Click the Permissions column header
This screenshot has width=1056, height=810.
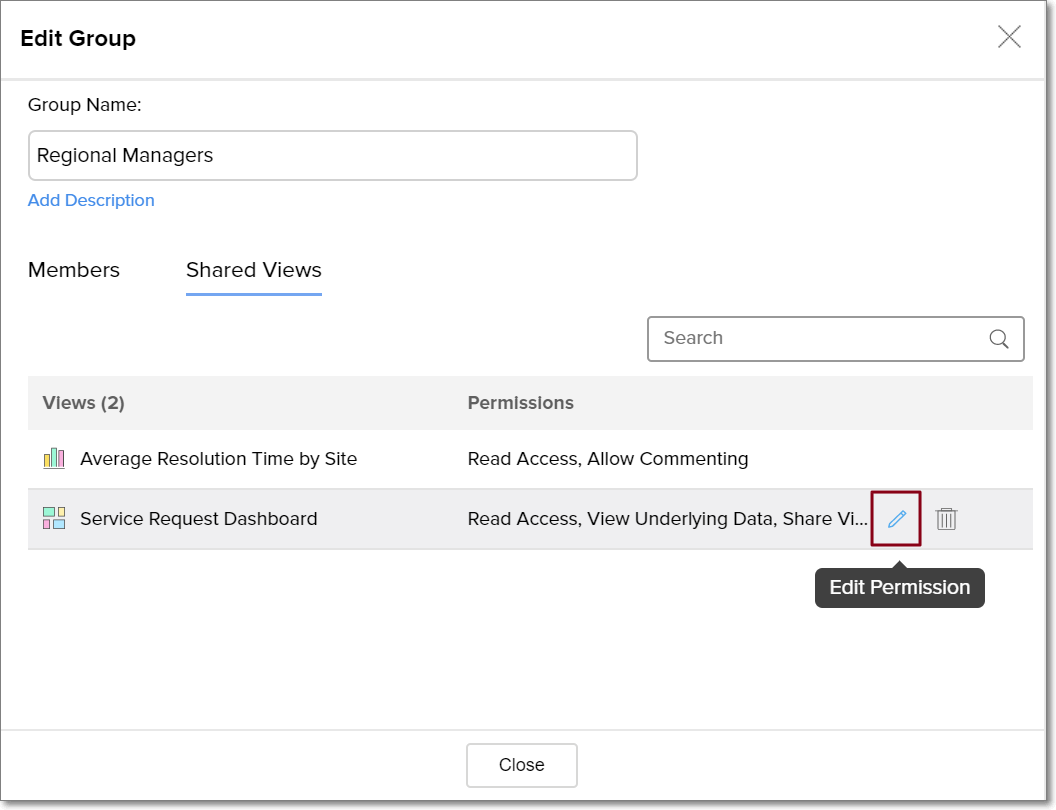pos(520,403)
